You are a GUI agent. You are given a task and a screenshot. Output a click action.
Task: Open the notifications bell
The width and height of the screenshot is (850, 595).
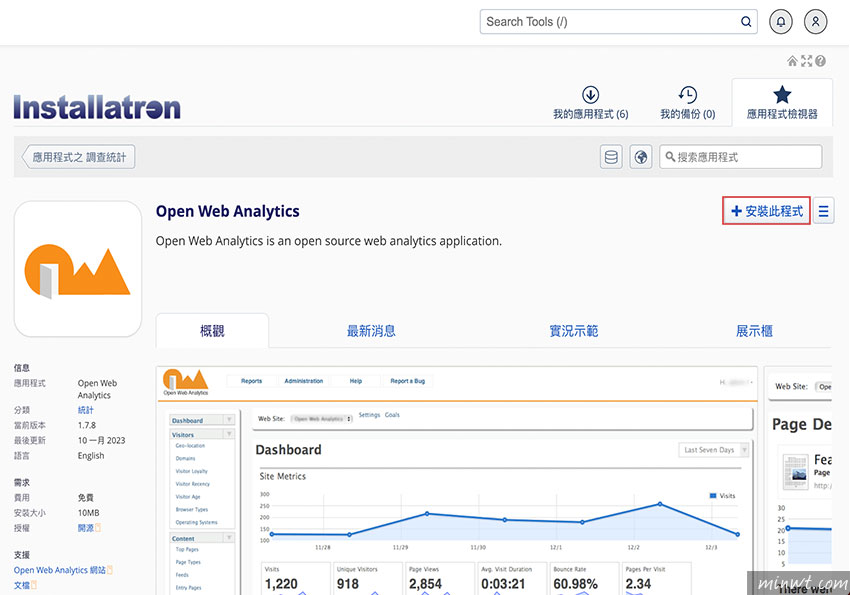tap(781, 22)
